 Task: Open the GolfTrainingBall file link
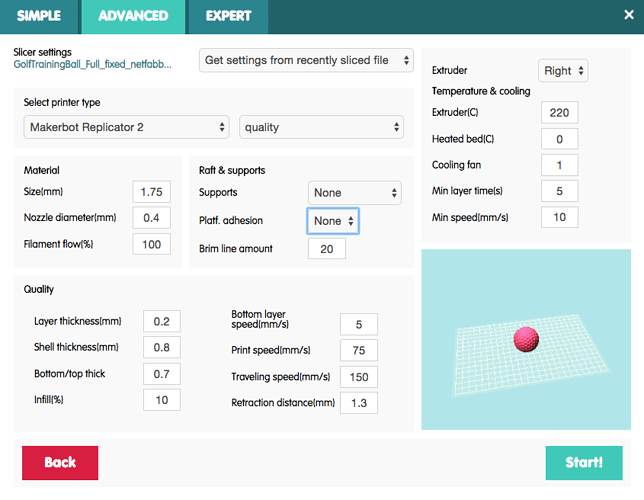pos(92,65)
